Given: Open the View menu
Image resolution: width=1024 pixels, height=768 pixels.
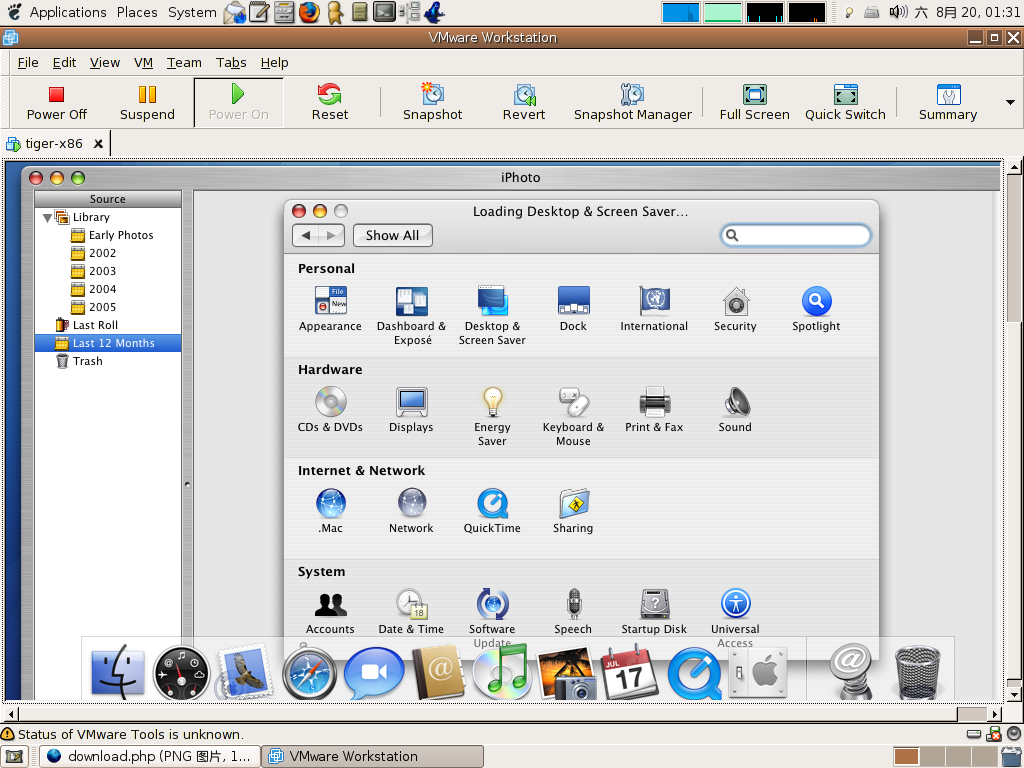Looking at the screenshot, I should tap(104, 63).
